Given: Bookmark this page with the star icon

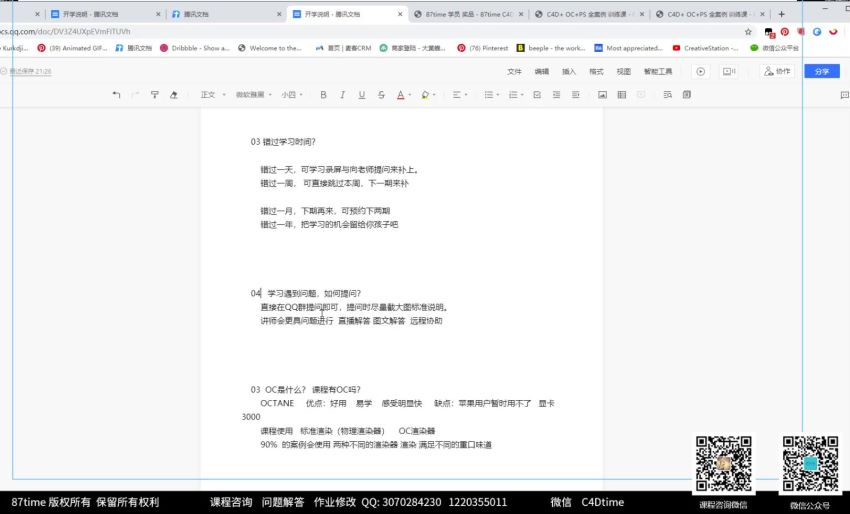Looking at the screenshot, I should [x=748, y=31].
